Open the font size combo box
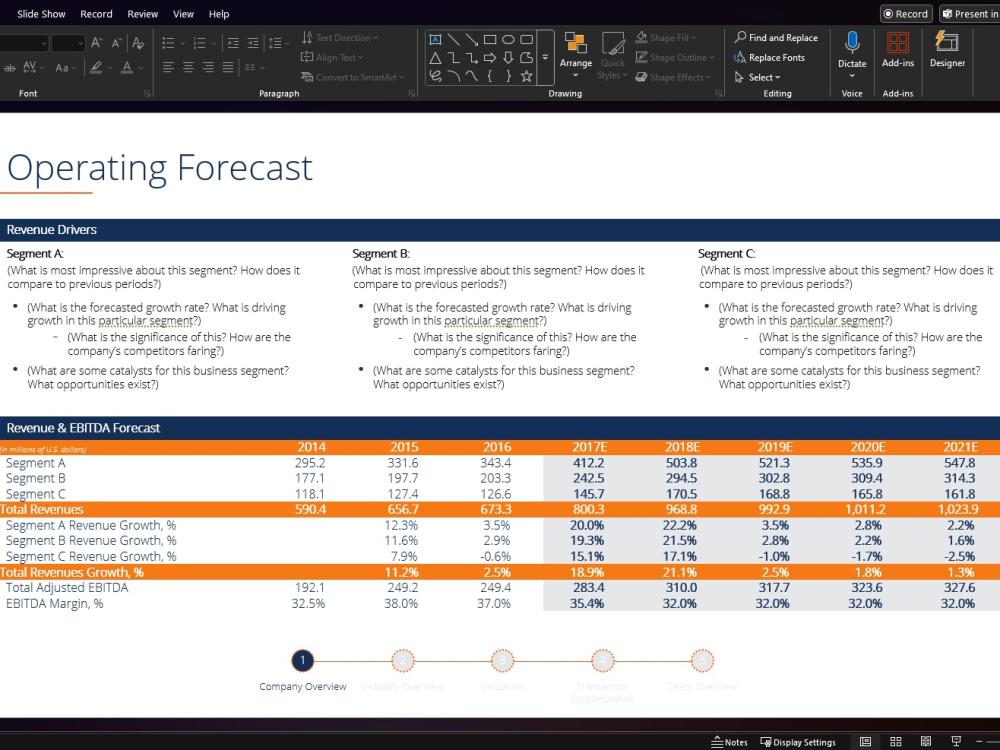This screenshot has width=1000, height=750. pyautogui.click(x=68, y=43)
